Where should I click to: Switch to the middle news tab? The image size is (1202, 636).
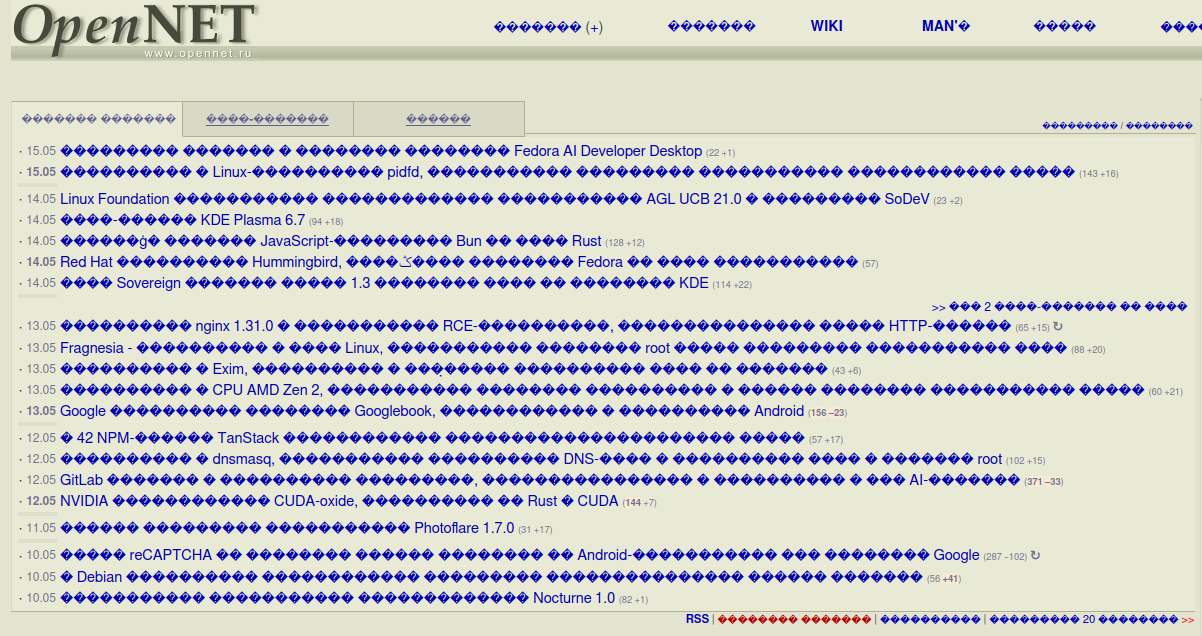point(268,119)
